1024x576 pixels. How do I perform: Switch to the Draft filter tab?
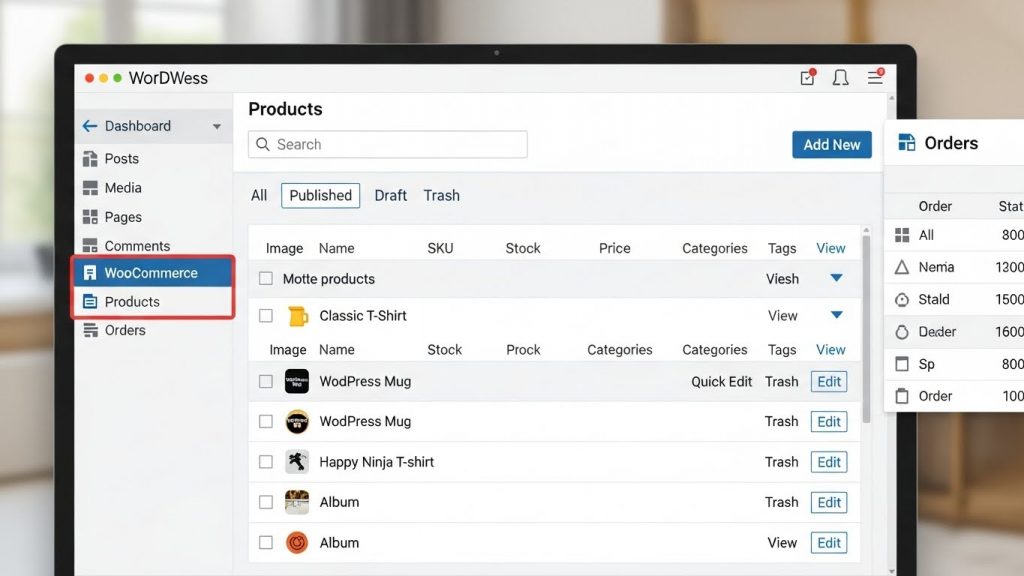click(391, 195)
